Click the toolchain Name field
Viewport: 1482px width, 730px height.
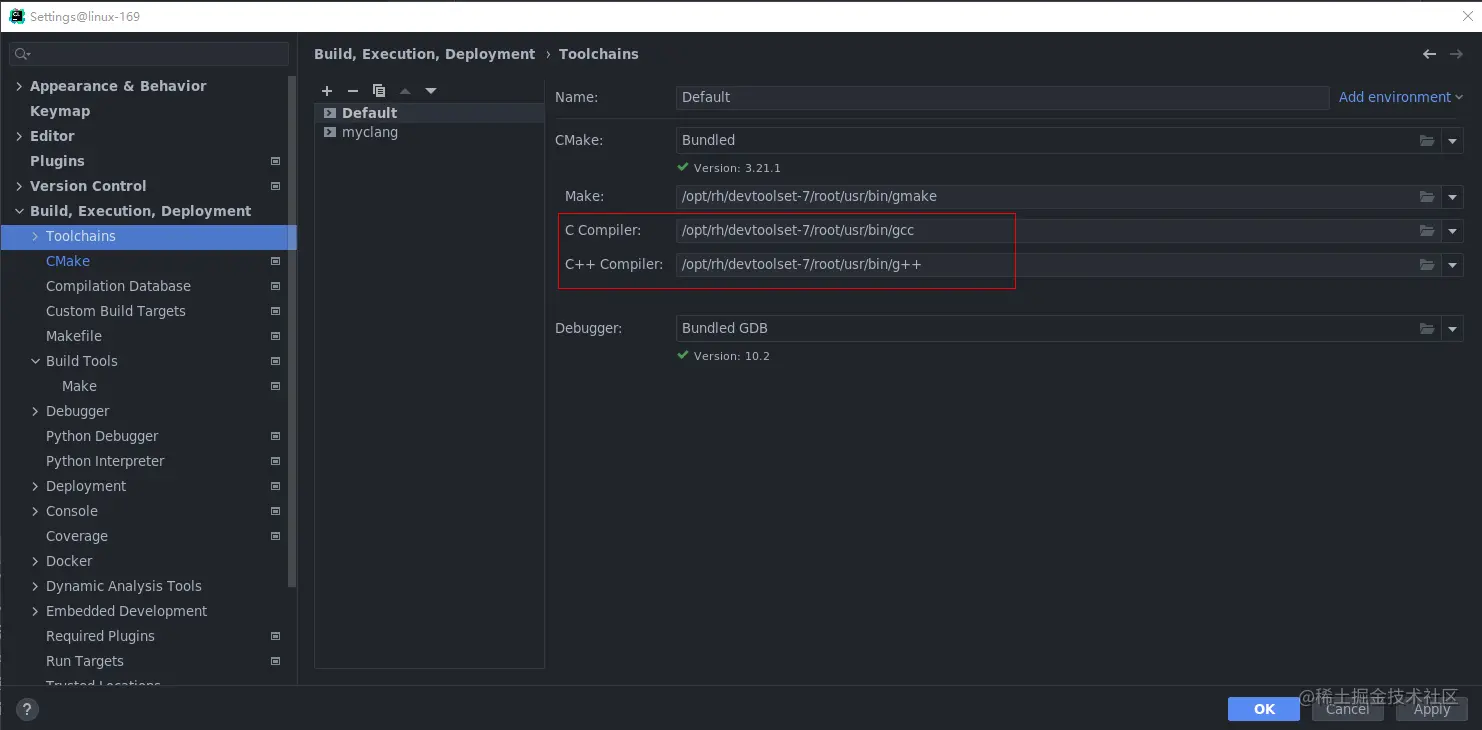(1002, 97)
